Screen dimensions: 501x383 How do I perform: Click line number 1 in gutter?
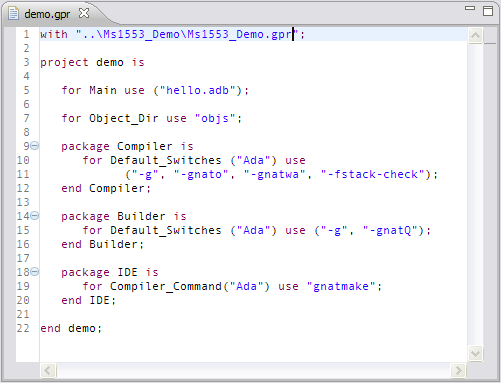[26, 34]
